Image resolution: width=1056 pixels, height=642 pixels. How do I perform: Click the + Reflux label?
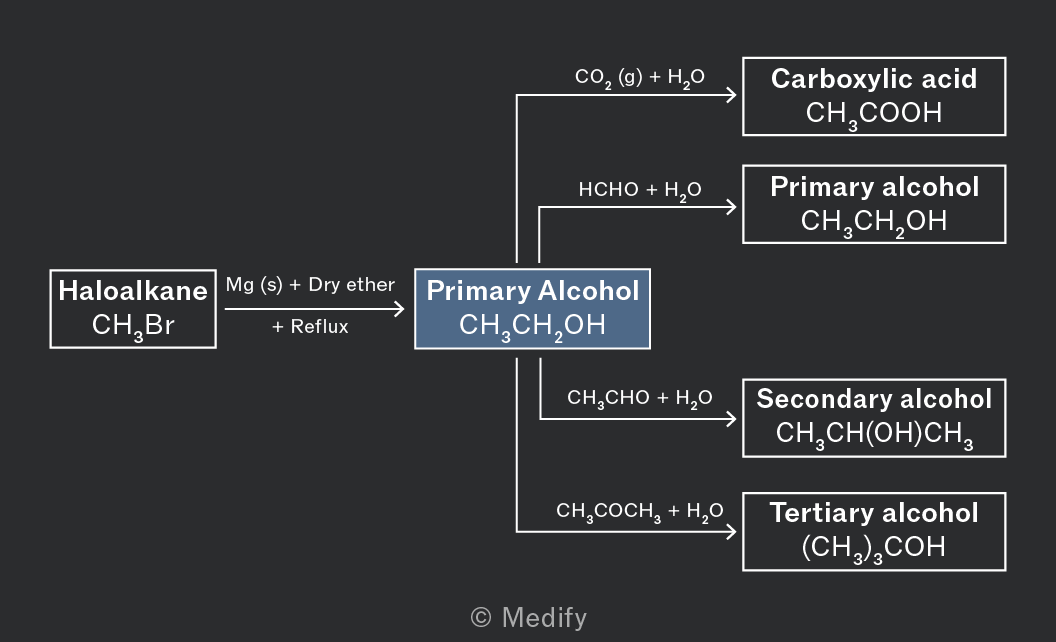pyautogui.click(x=310, y=327)
